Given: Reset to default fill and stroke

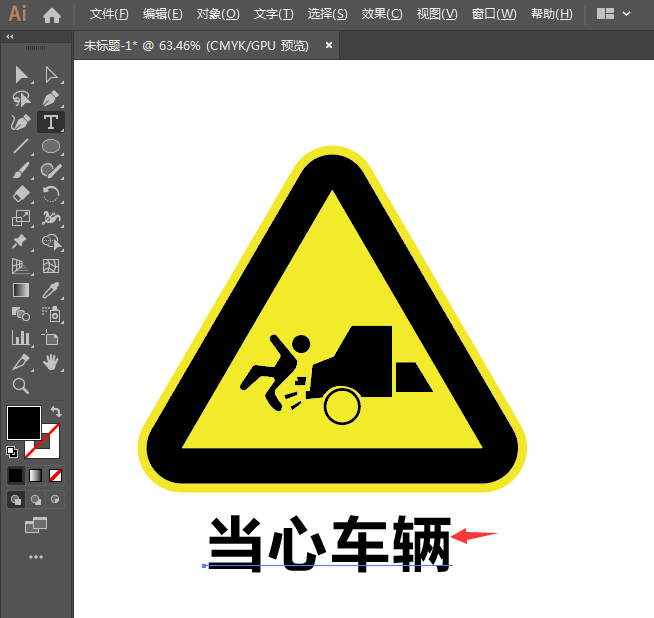Looking at the screenshot, I should click(12, 452).
